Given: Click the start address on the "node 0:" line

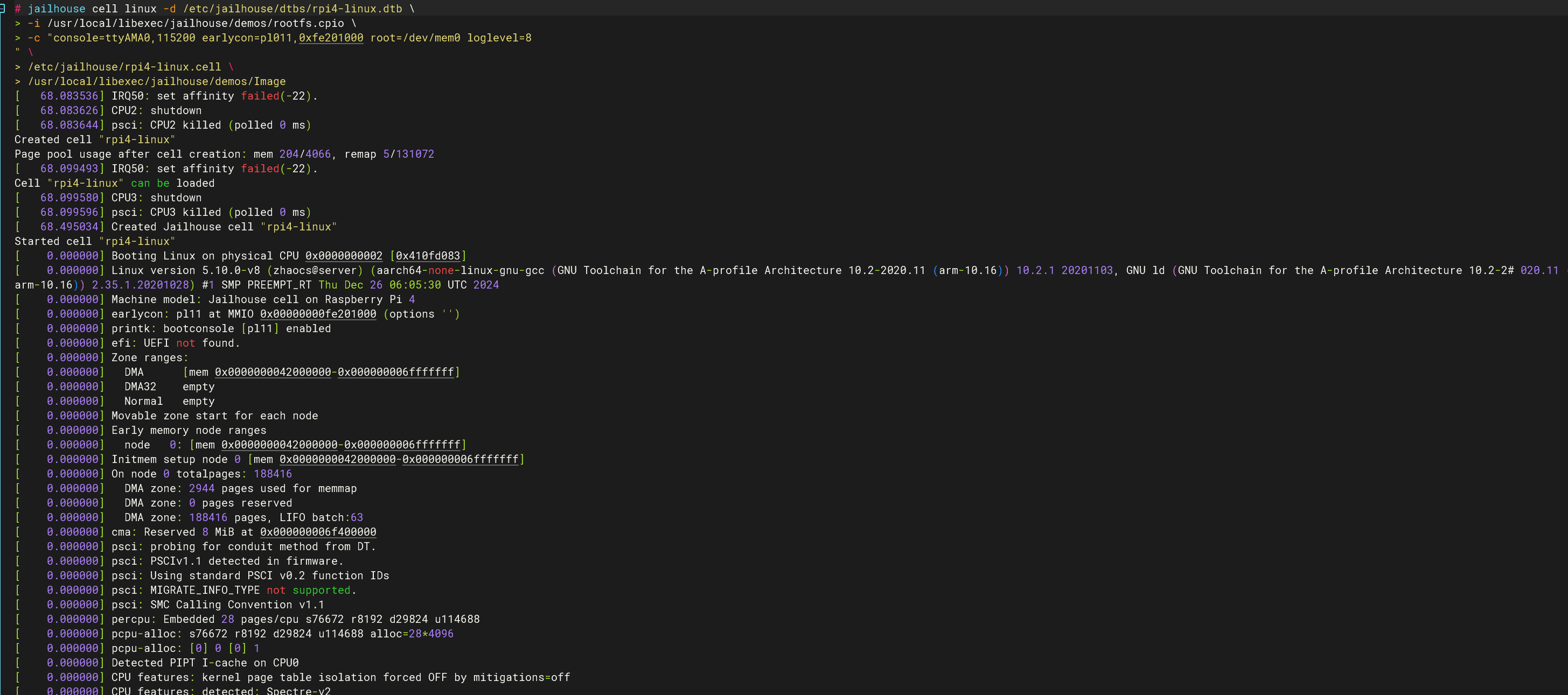Looking at the screenshot, I should [x=280, y=445].
